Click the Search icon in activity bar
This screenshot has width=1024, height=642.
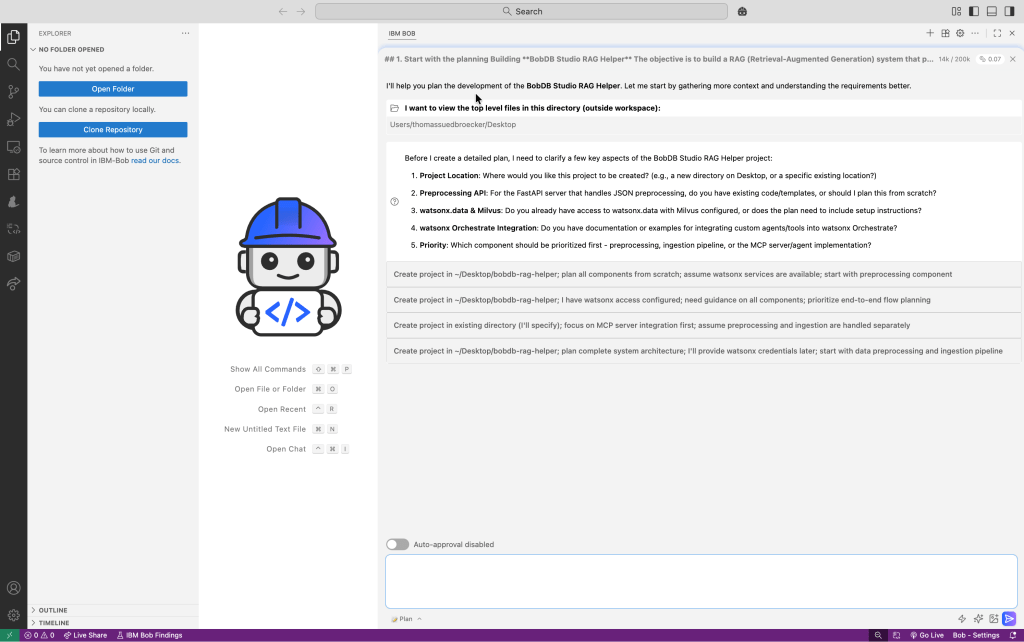coord(13,64)
